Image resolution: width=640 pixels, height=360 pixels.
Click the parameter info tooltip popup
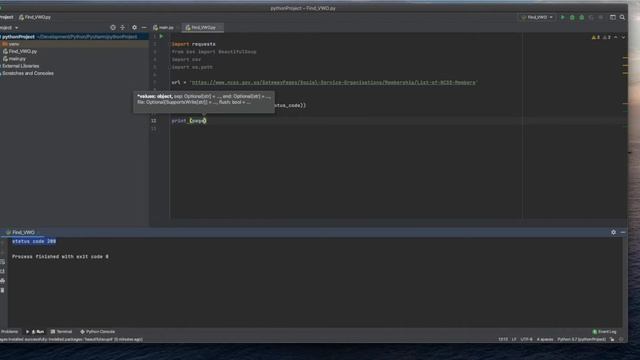tap(204, 102)
